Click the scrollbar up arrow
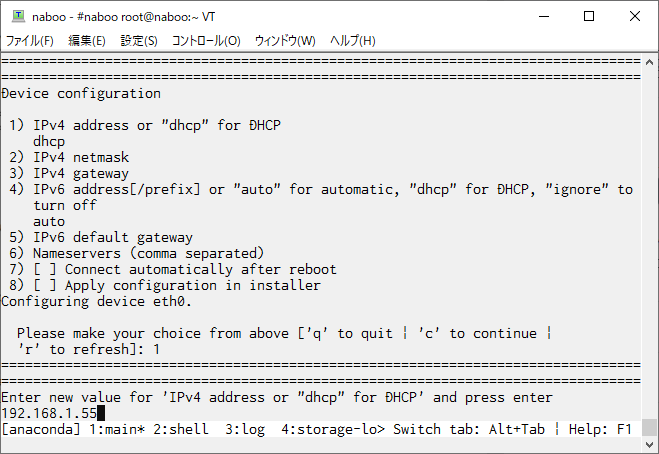The width and height of the screenshot is (659, 454). [649, 62]
